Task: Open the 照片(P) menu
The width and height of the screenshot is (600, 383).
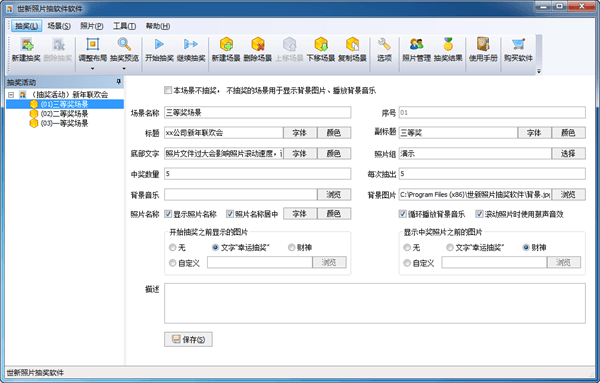Action: tap(91, 26)
